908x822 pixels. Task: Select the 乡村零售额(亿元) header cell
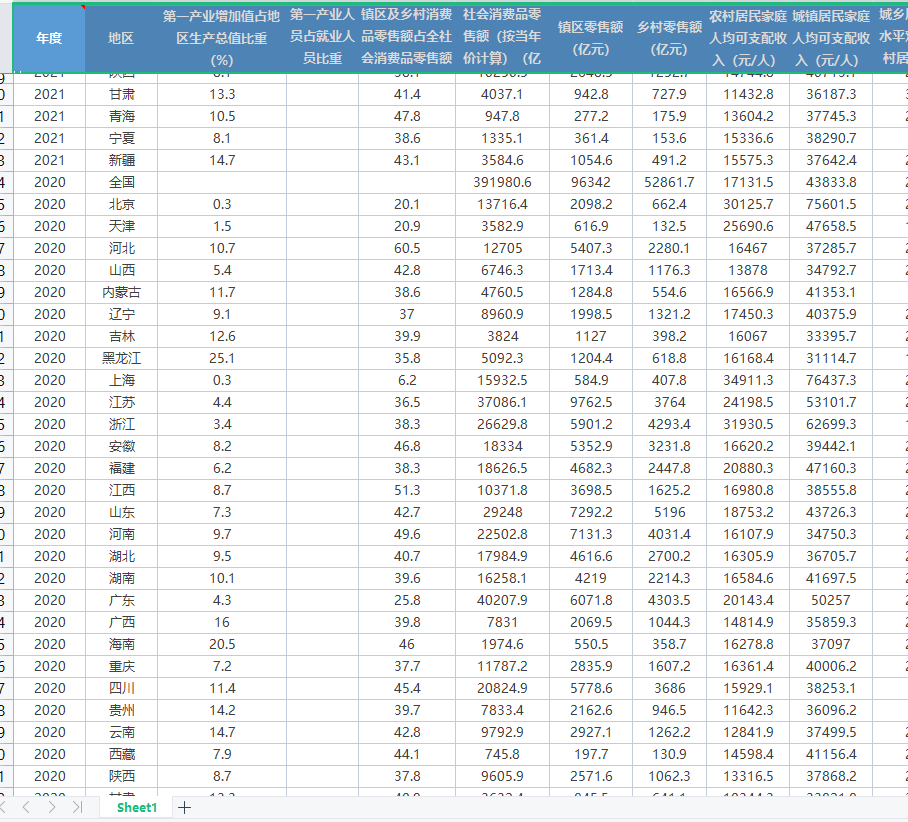tap(669, 38)
